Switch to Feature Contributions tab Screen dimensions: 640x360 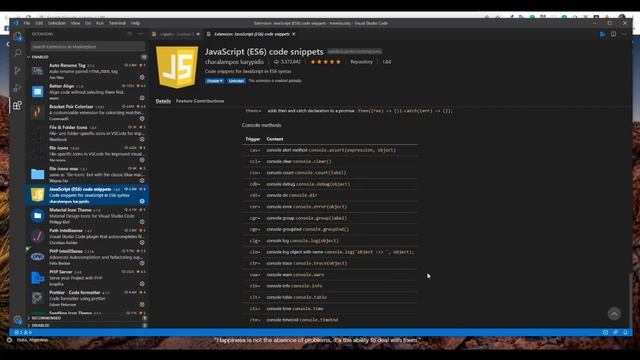click(200, 101)
